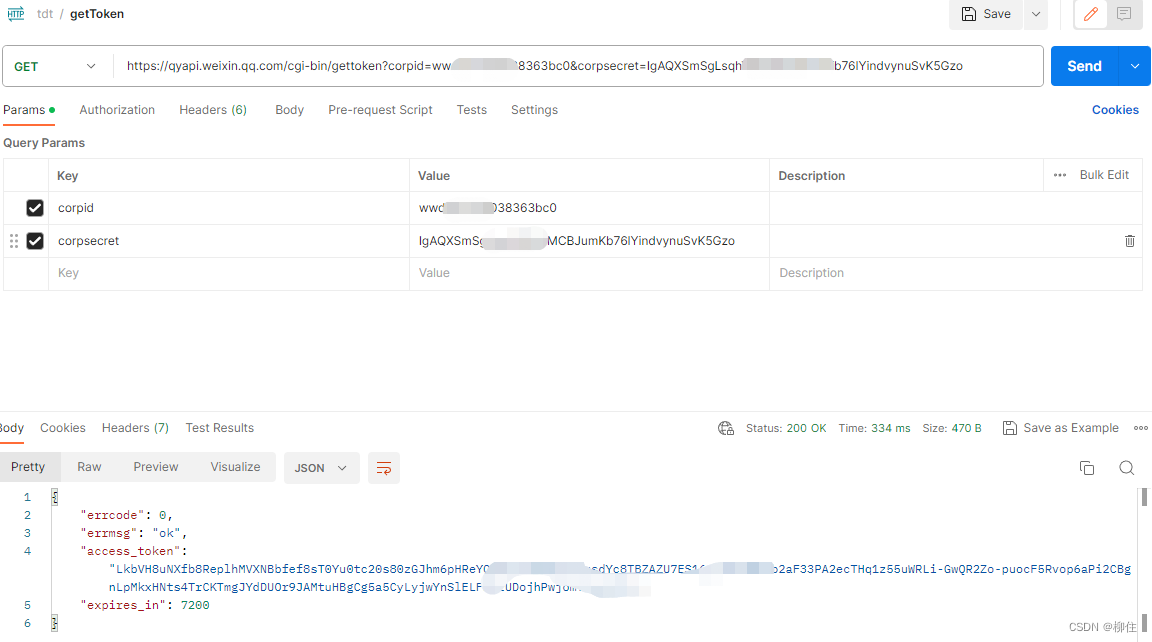Click the tdt collection breadcrumb
The width and height of the screenshot is (1152, 642).
coord(45,14)
